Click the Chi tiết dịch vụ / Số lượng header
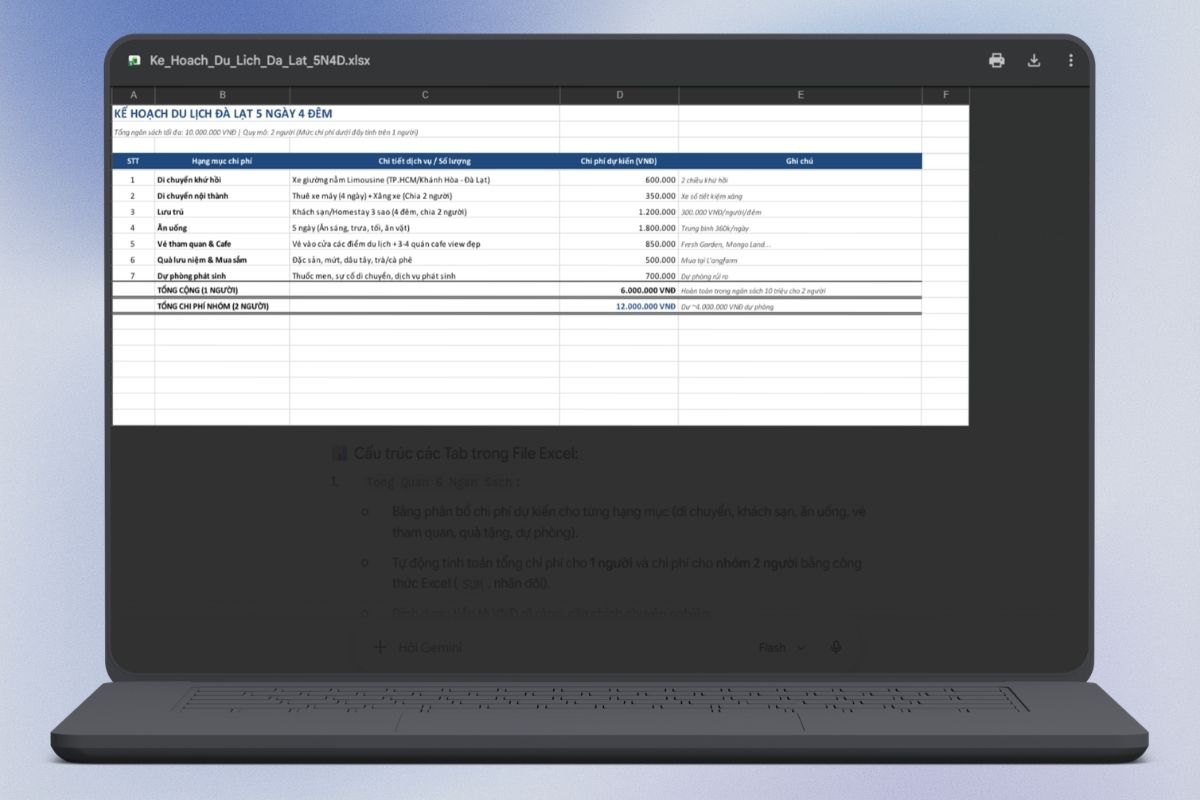Viewport: 1200px width, 800px height. (425, 160)
